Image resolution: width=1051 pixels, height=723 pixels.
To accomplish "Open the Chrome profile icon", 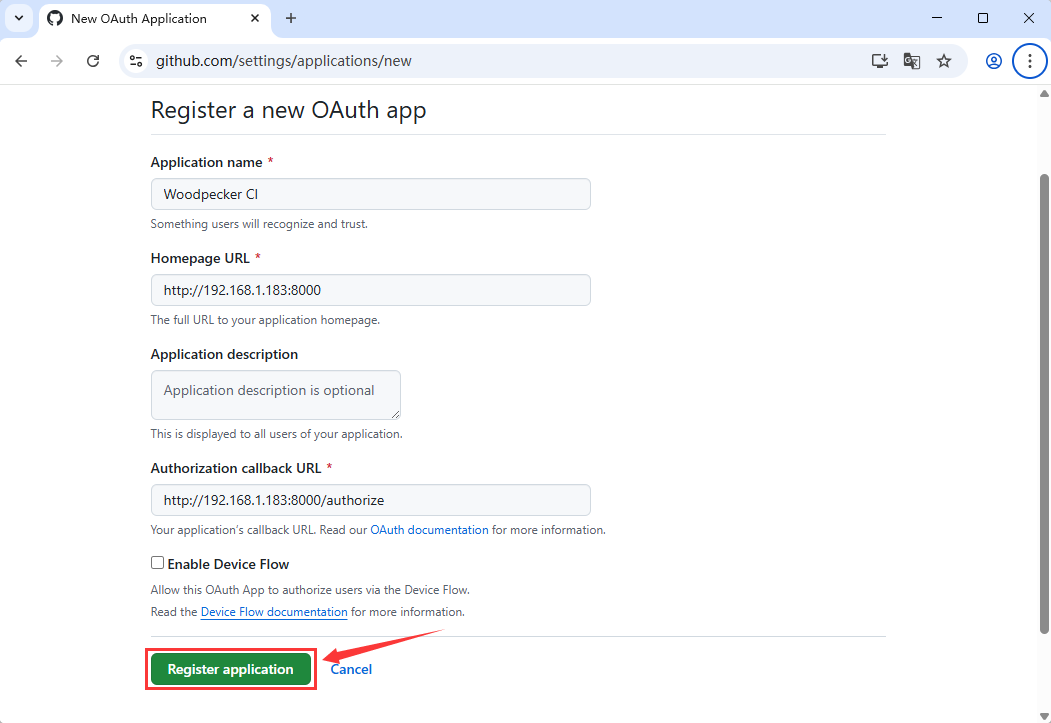I will point(993,61).
